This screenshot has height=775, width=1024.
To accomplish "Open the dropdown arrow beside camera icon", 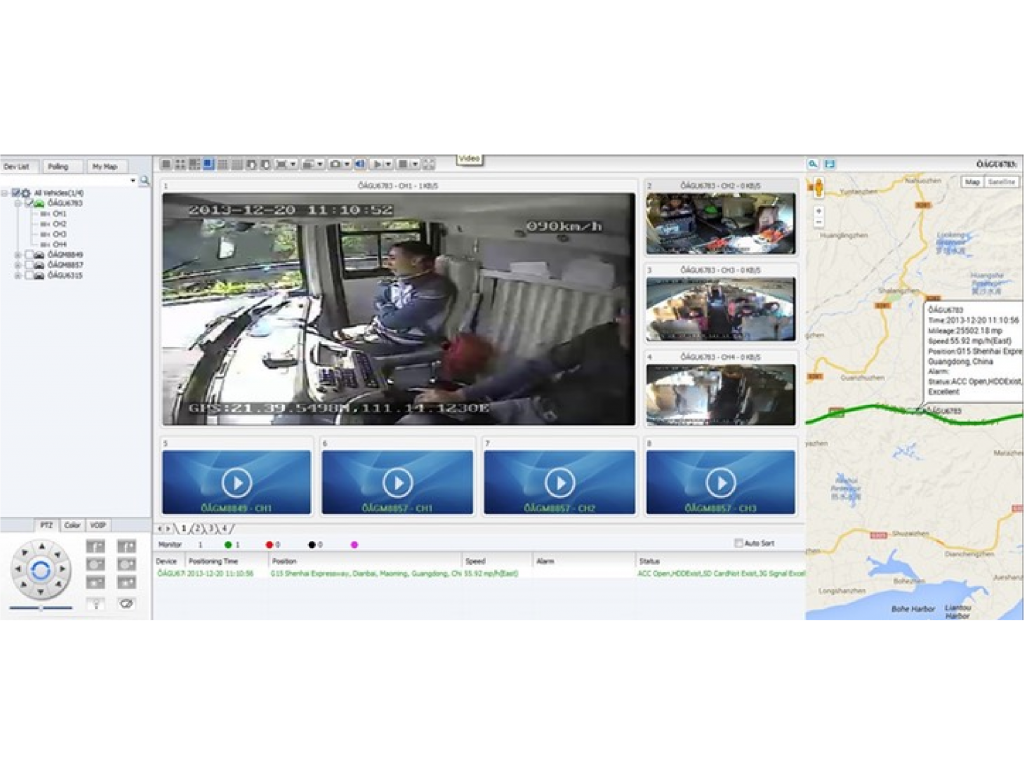I will (347, 164).
